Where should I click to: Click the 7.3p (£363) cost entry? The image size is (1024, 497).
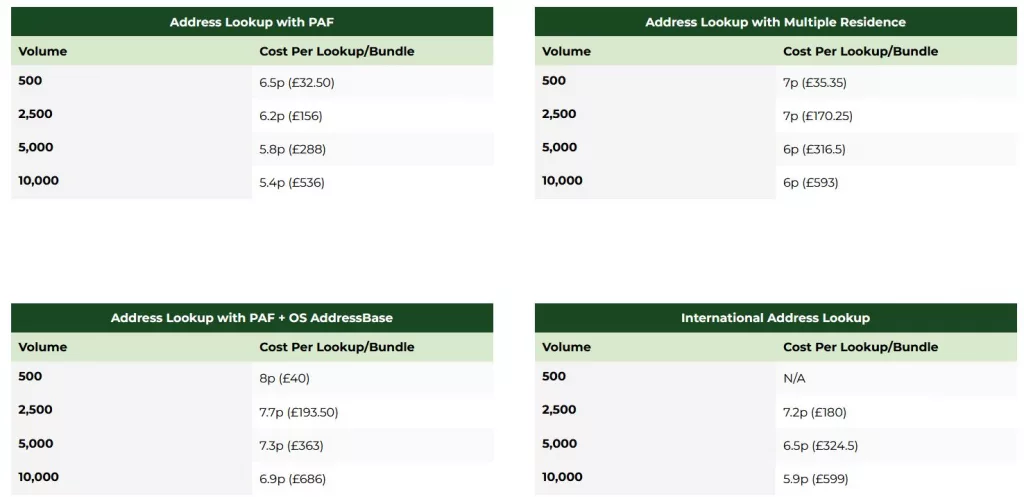pyautogui.click(x=292, y=446)
